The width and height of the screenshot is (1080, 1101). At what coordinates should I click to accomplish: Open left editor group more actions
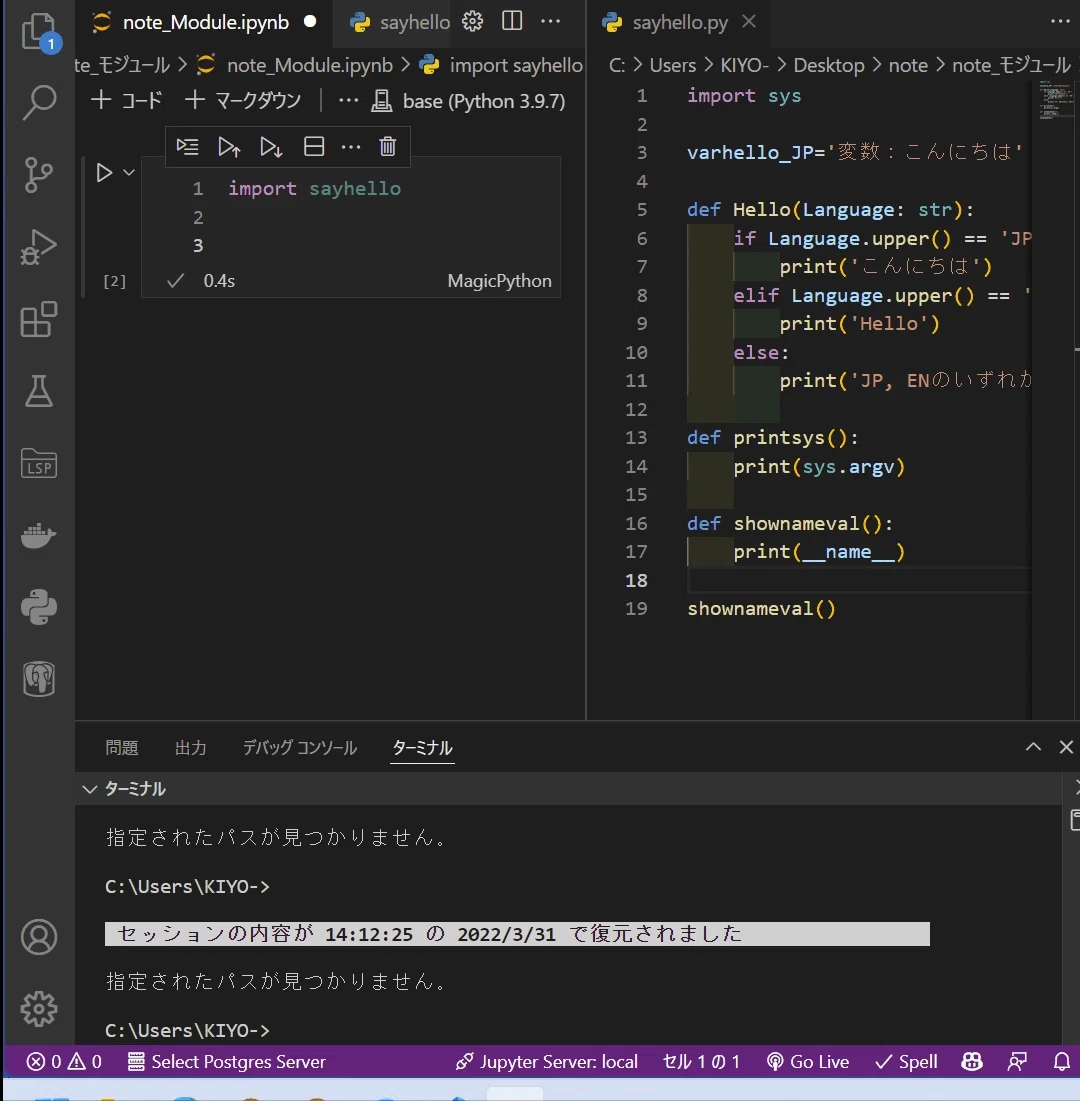[x=551, y=22]
